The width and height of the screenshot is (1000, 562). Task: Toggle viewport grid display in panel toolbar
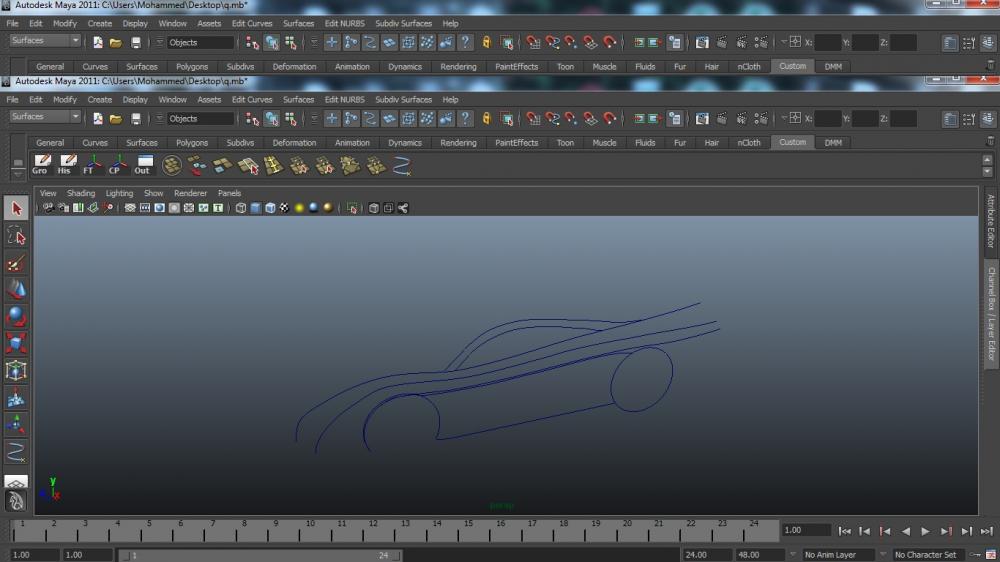coord(130,208)
